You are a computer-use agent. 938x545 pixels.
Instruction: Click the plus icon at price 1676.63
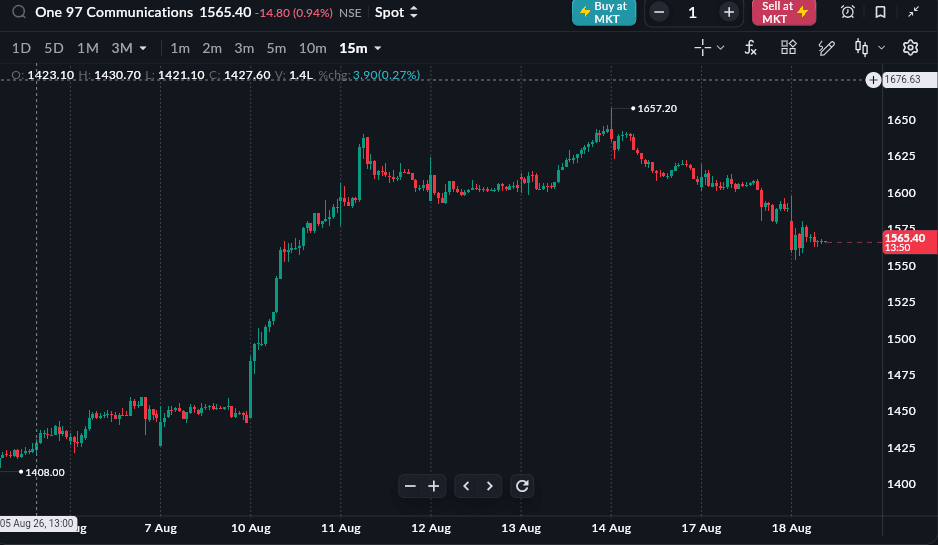(873, 80)
